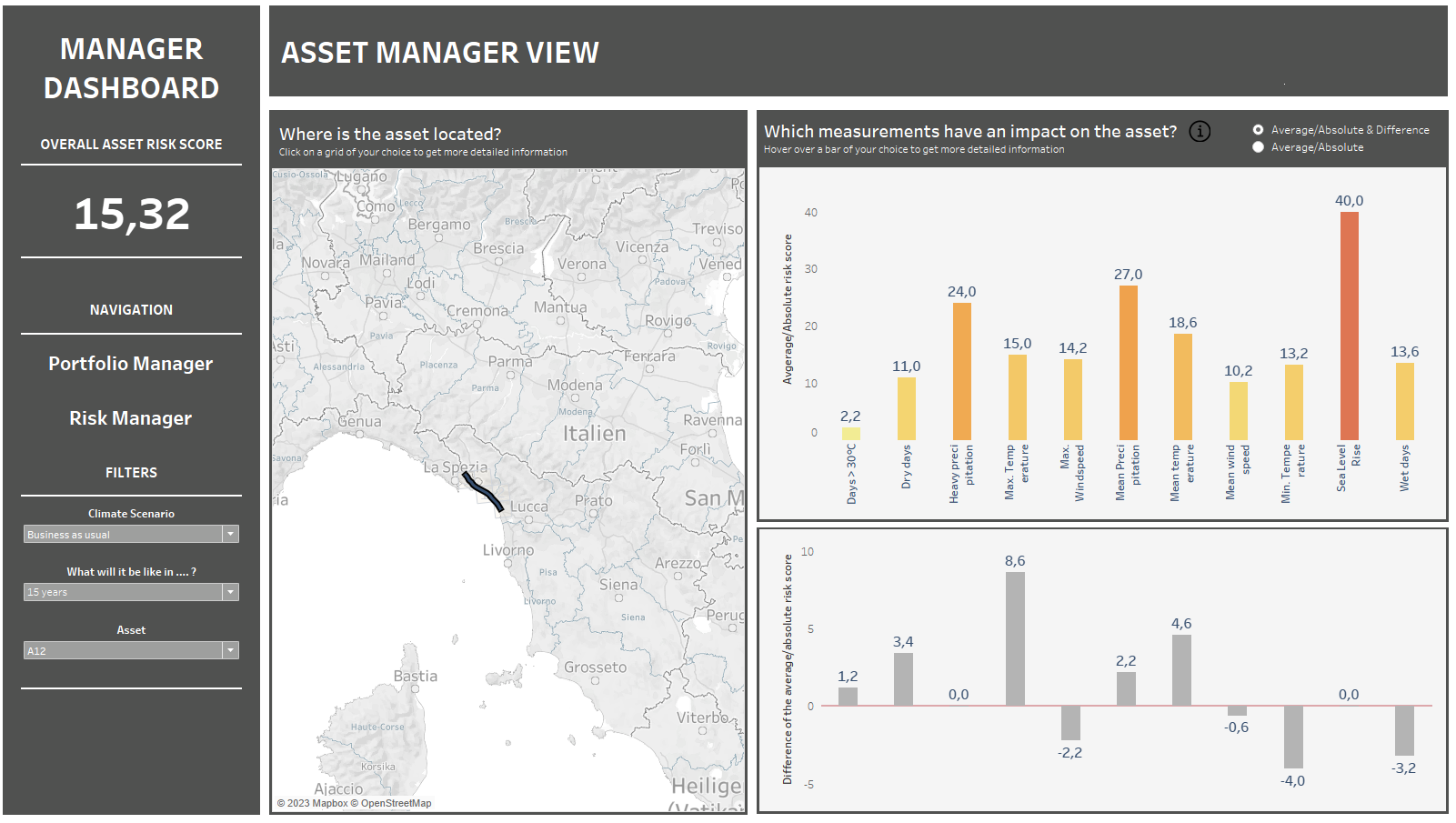
Task: Click the 8,6 gray difference bar
Action: click(x=1015, y=638)
